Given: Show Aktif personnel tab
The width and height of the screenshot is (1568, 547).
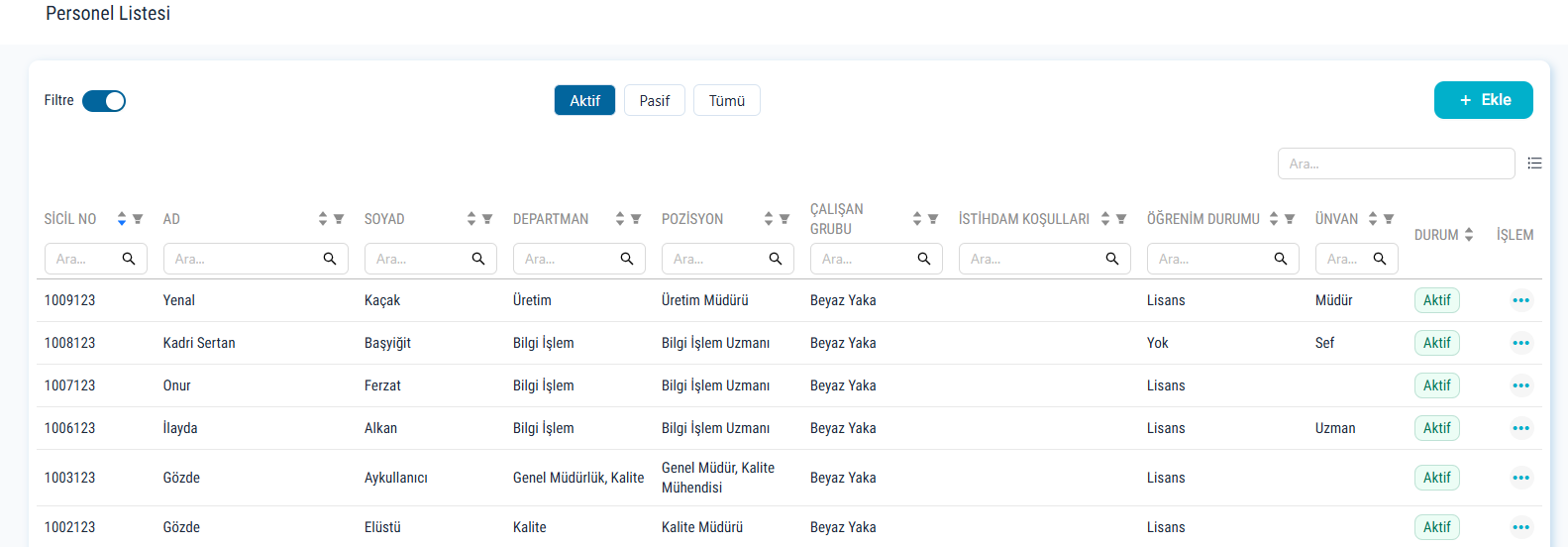Looking at the screenshot, I should click(584, 100).
